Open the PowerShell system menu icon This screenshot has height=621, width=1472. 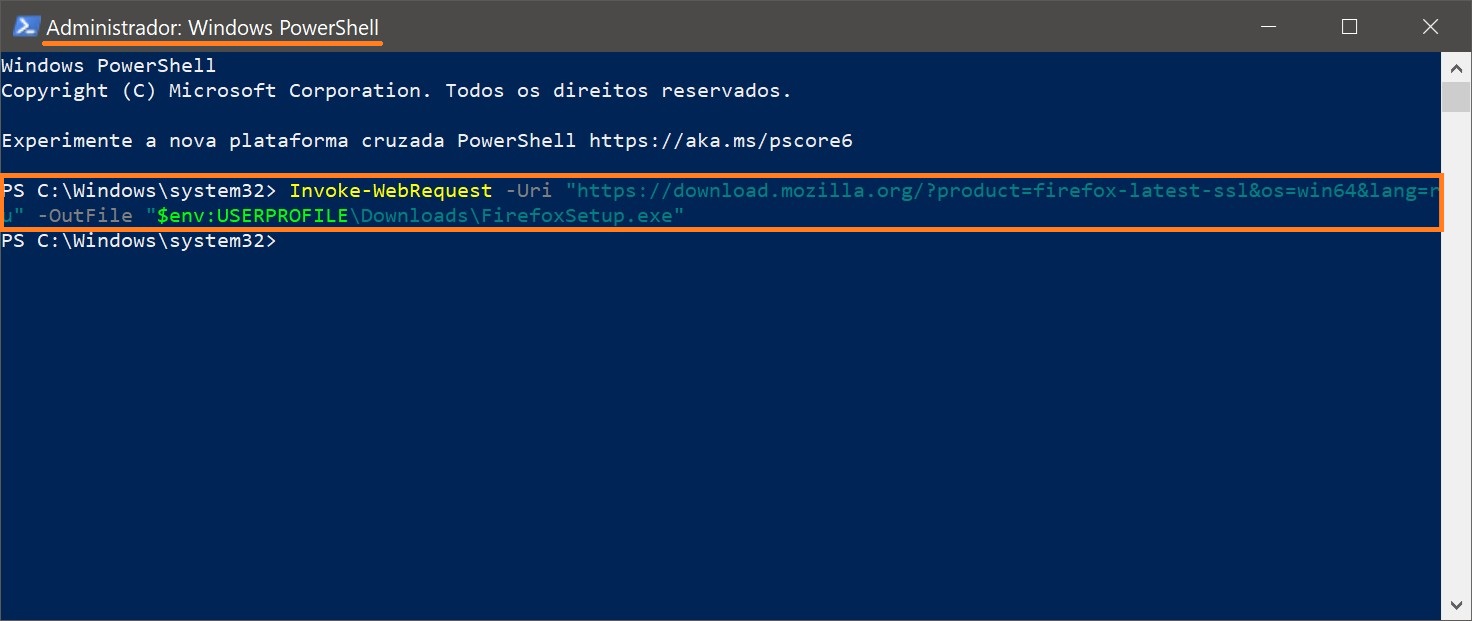pos(26,26)
